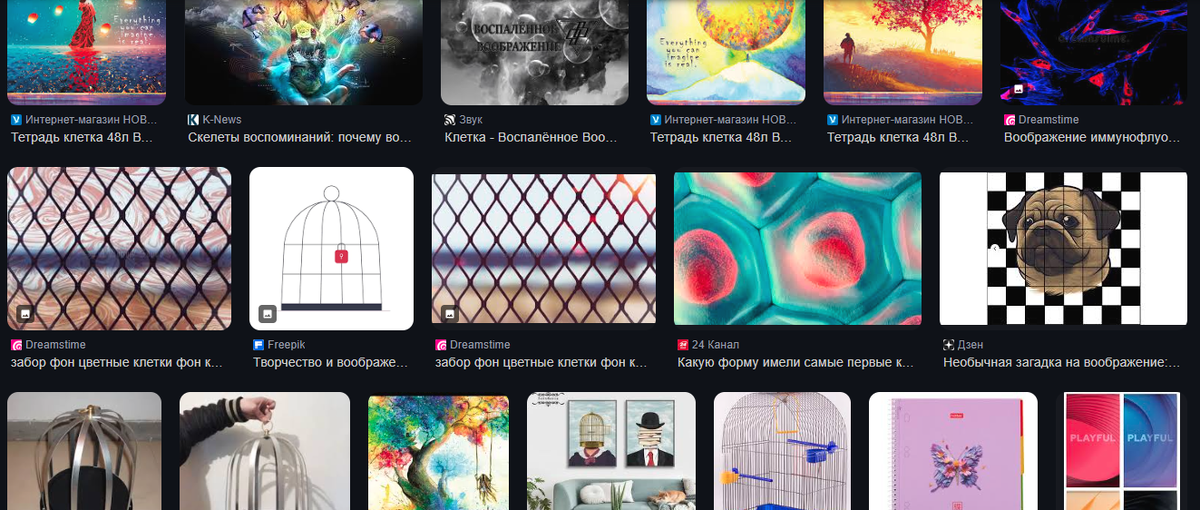Click the Дзен source favicon

coord(948,344)
